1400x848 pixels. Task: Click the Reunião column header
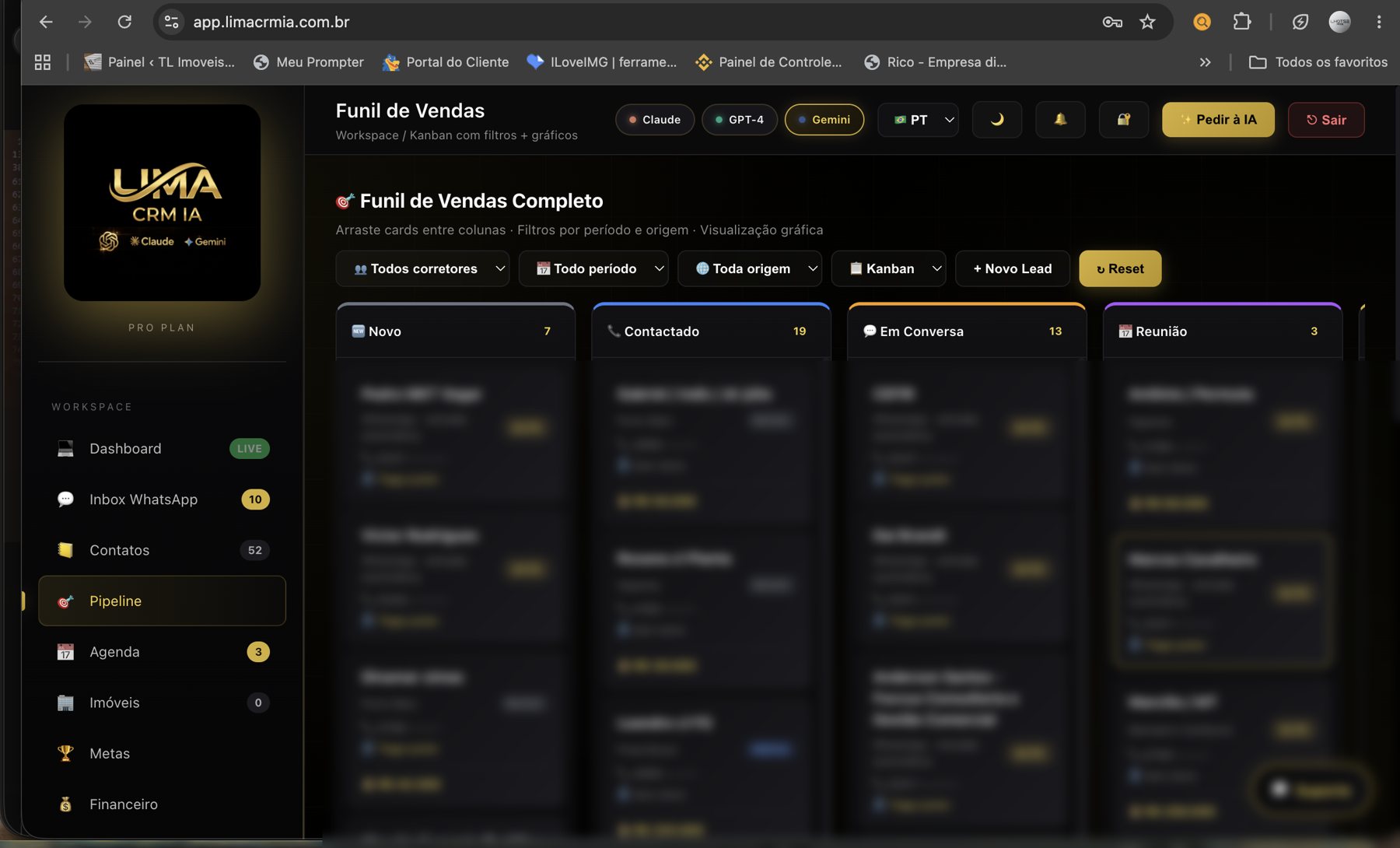pos(1223,331)
